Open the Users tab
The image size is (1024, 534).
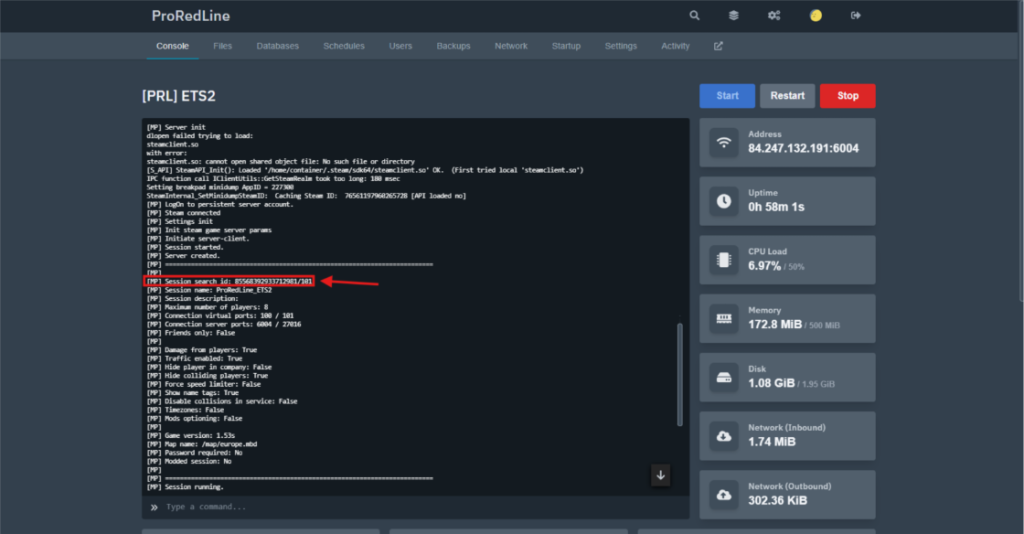point(400,46)
